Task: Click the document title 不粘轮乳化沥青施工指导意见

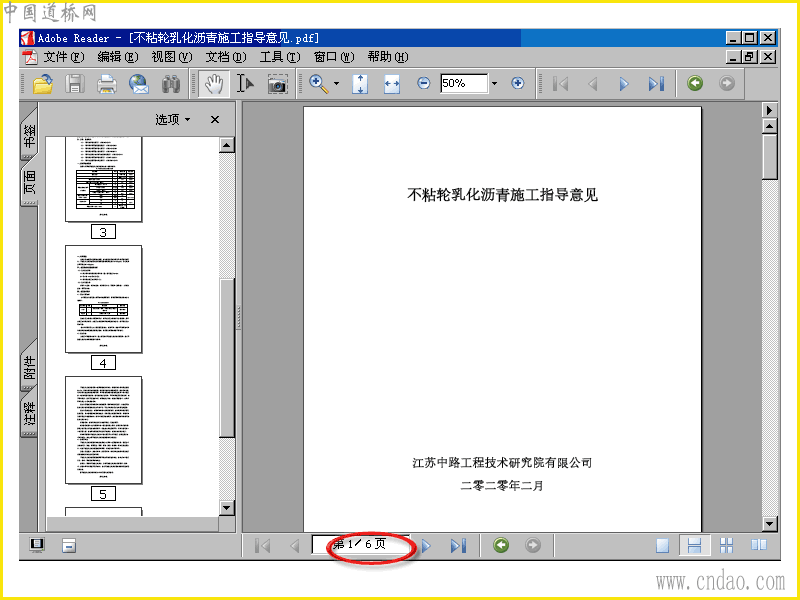Action: pos(503,194)
